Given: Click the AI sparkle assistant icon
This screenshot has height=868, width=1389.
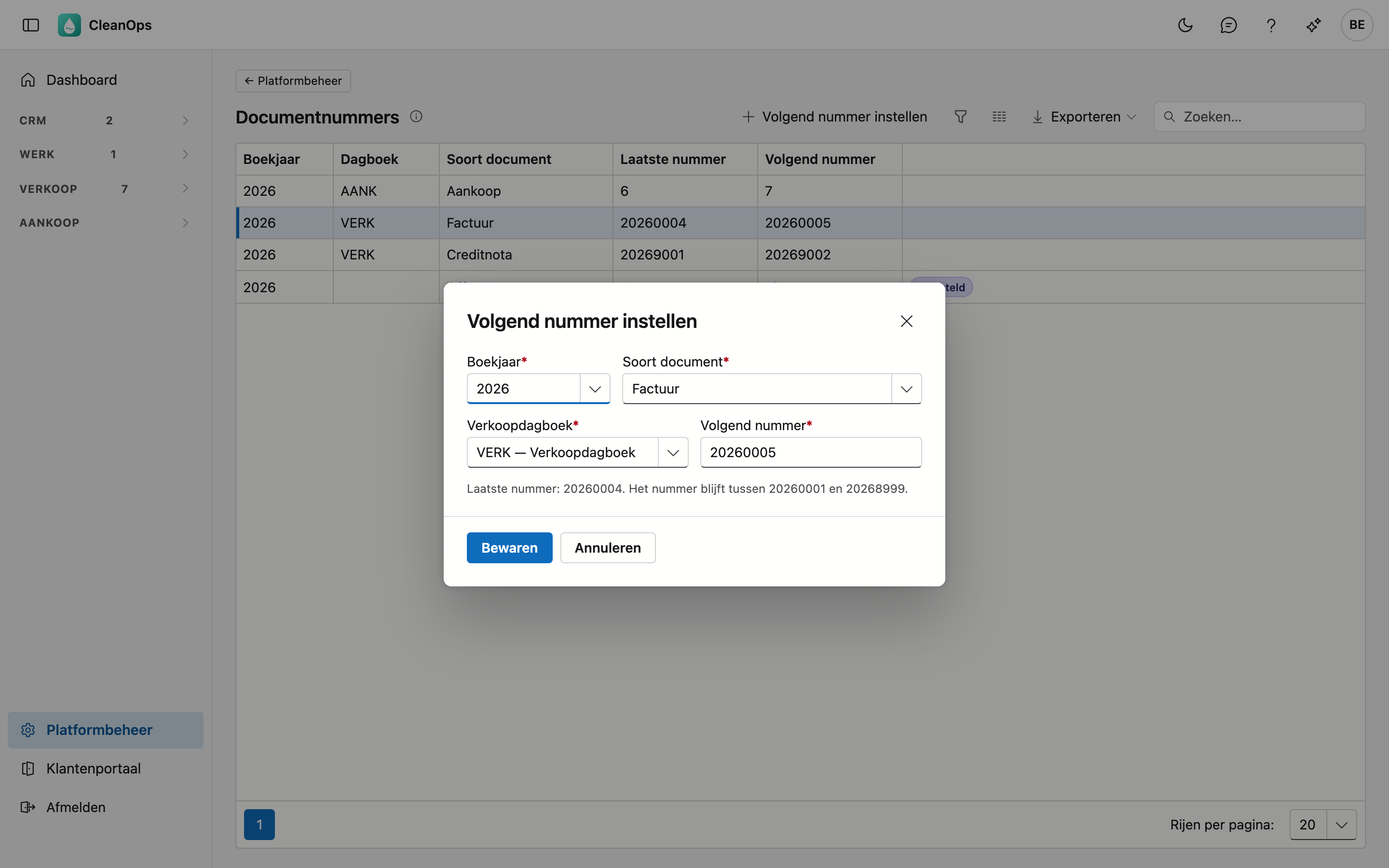Looking at the screenshot, I should click(x=1313, y=25).
